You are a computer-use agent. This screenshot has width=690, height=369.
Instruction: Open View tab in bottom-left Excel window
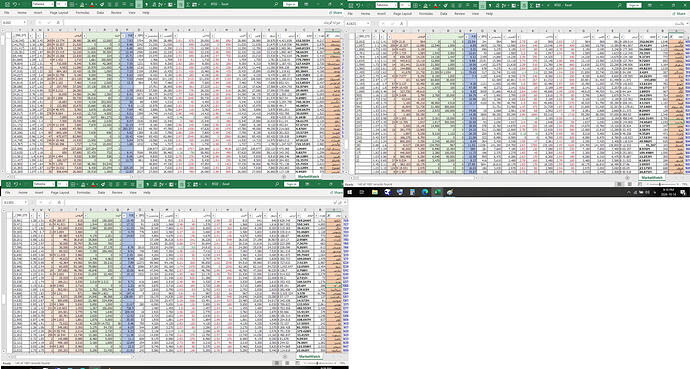133,193
